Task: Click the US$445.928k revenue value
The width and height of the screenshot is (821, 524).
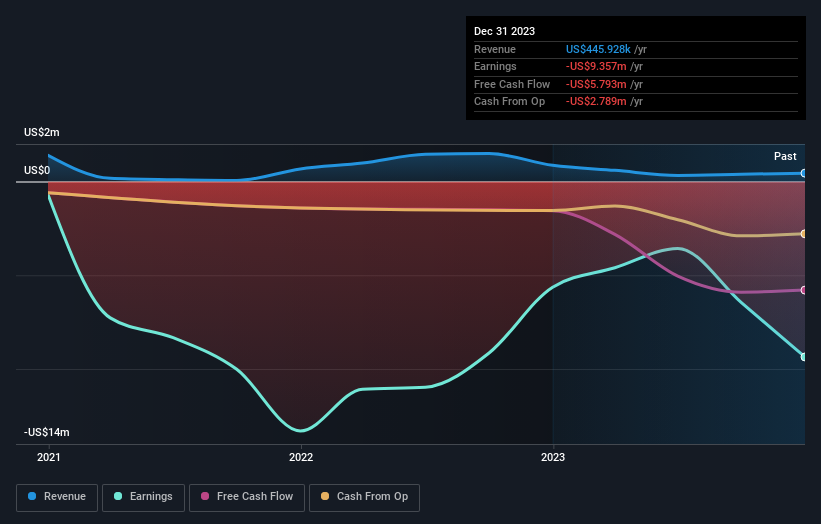Action: 598,49
